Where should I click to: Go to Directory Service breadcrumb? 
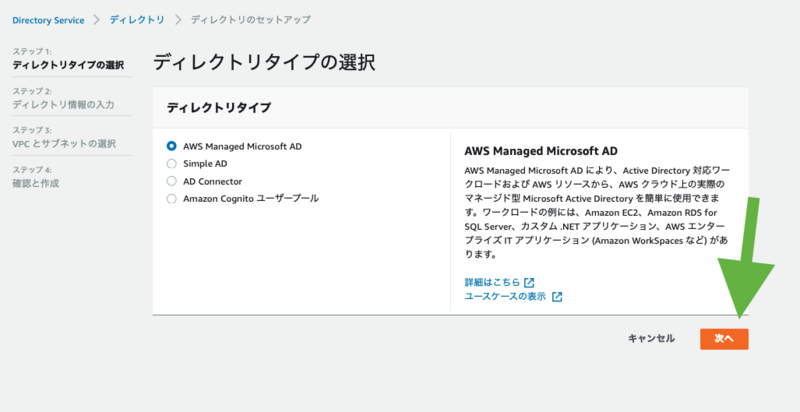(48, 20)
